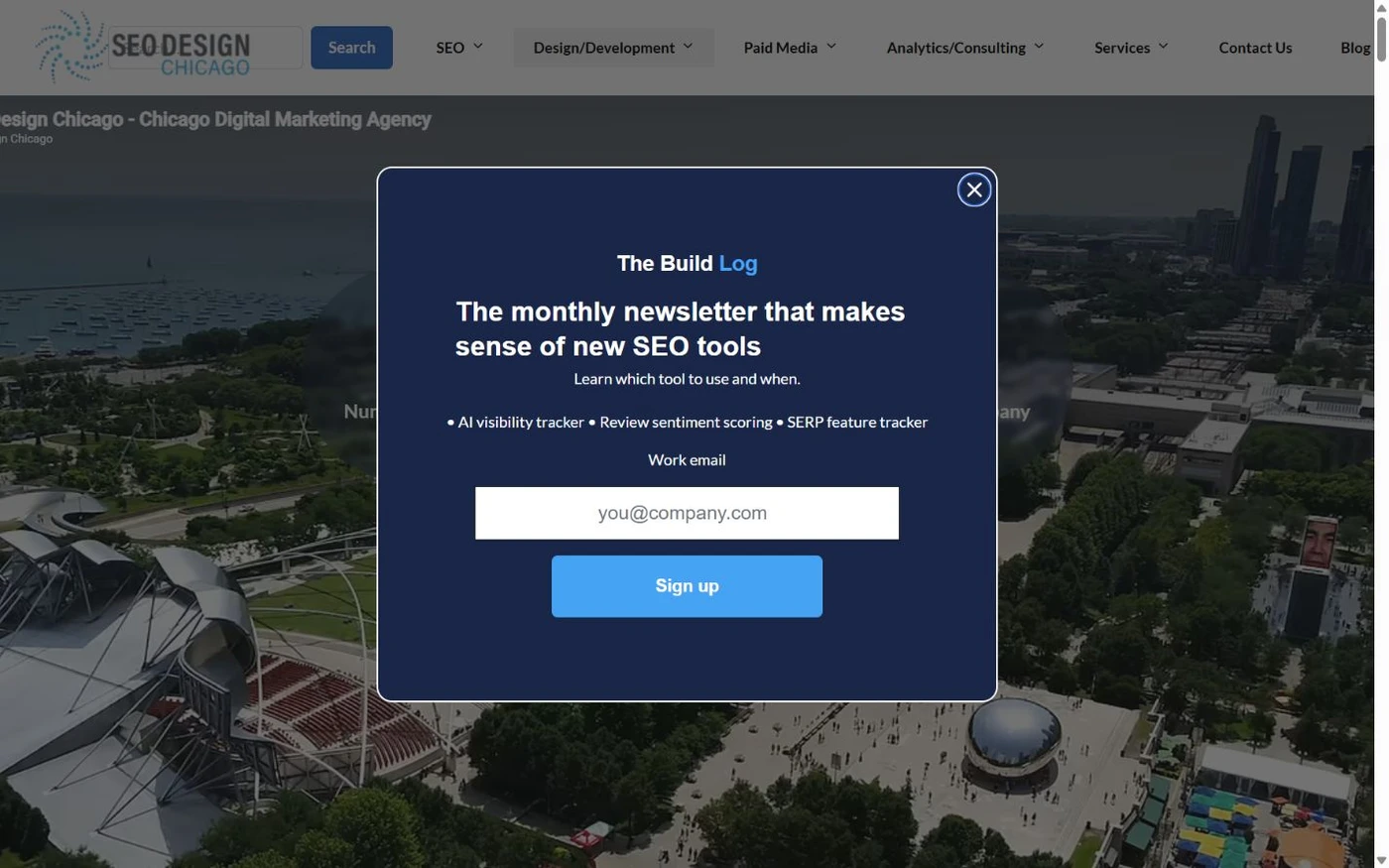Click 'Learn which tool to use and when.'
Image resolution: width=1389 pixels, height=868 pixels.
coord(687,379)
